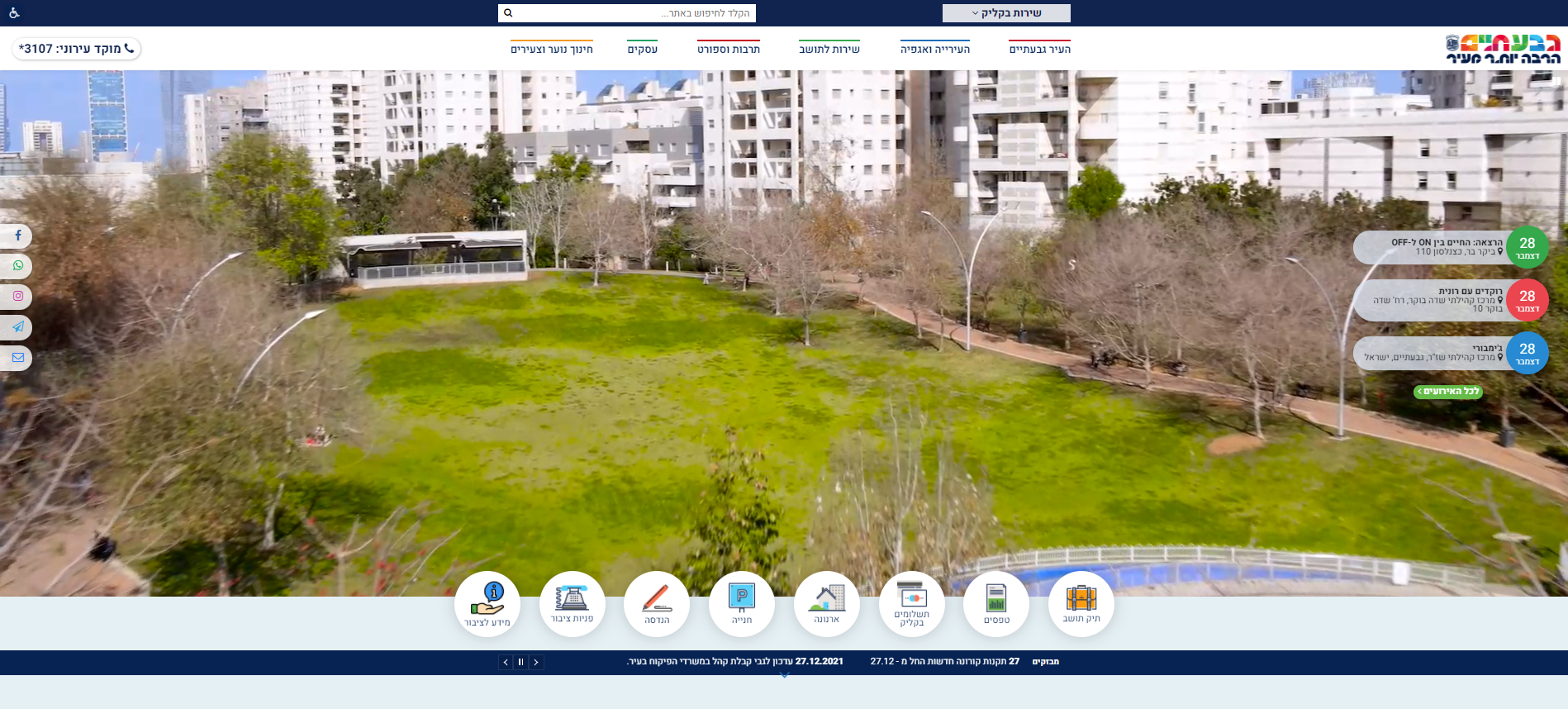1568x709 pixels.
Task: Call the municipal hotline *3107 button
Action: point(76,49)
